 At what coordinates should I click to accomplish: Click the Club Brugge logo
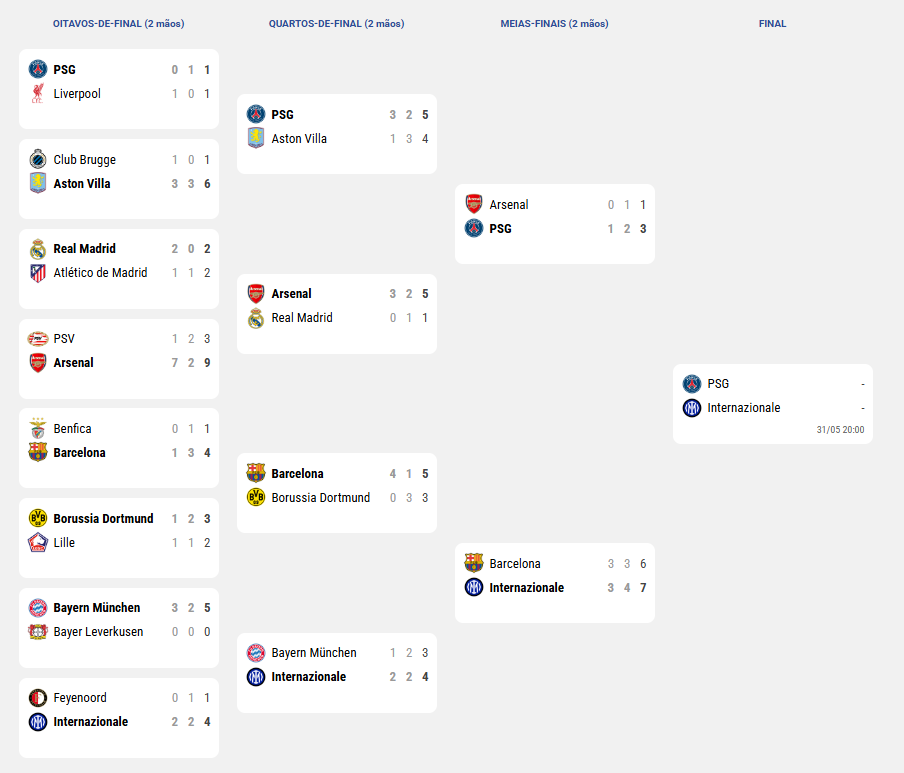pos(38,159)
